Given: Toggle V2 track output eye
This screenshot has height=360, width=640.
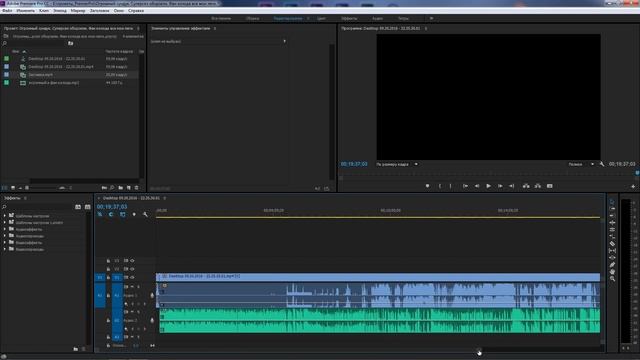Looking at the screenshot, I should (x=132, y=269).
